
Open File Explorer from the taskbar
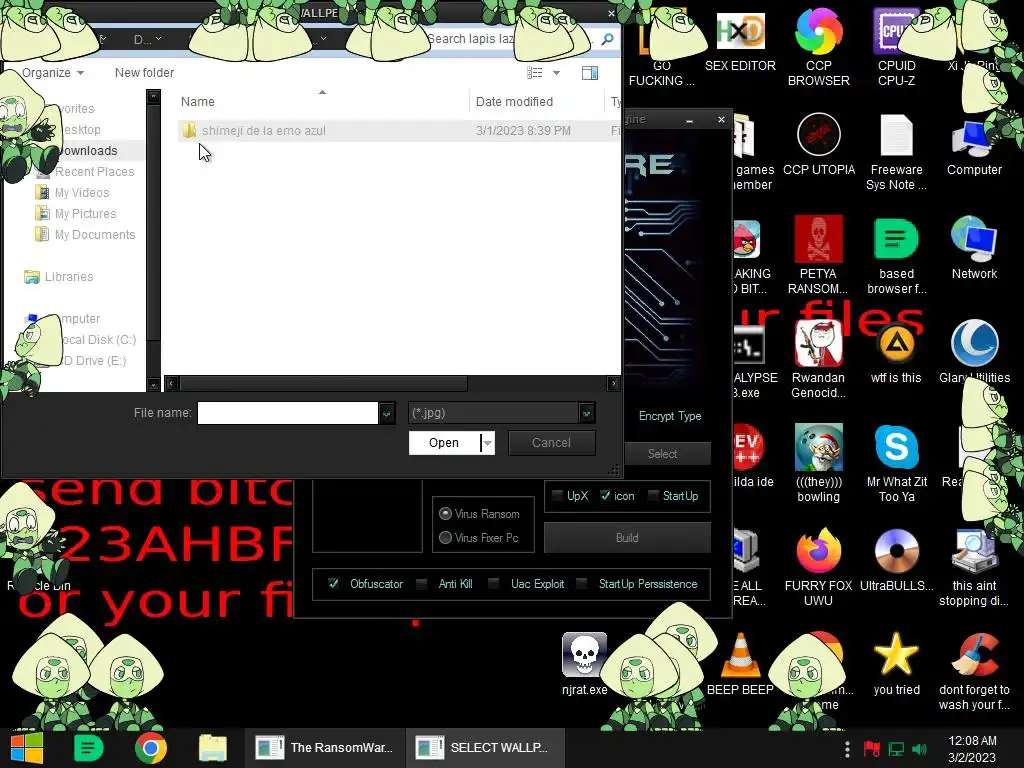point(213,748)
